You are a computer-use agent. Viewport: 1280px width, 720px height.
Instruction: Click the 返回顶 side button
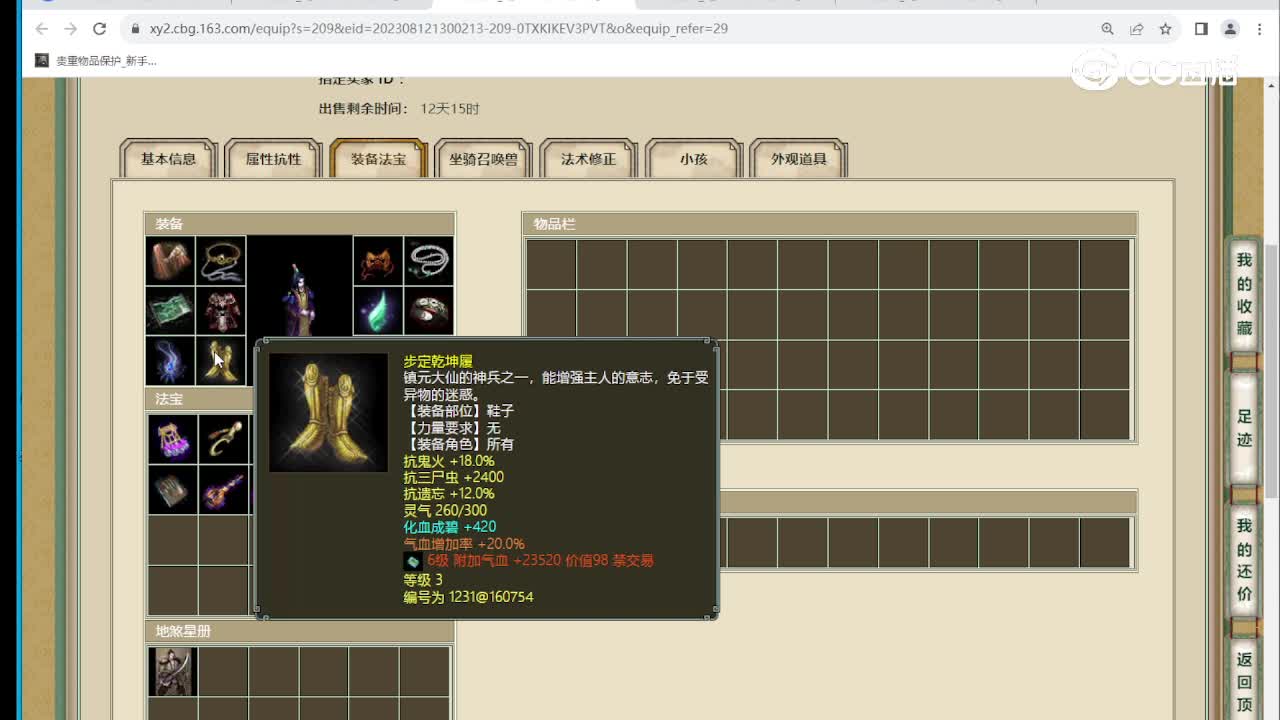pos(1244,680)
